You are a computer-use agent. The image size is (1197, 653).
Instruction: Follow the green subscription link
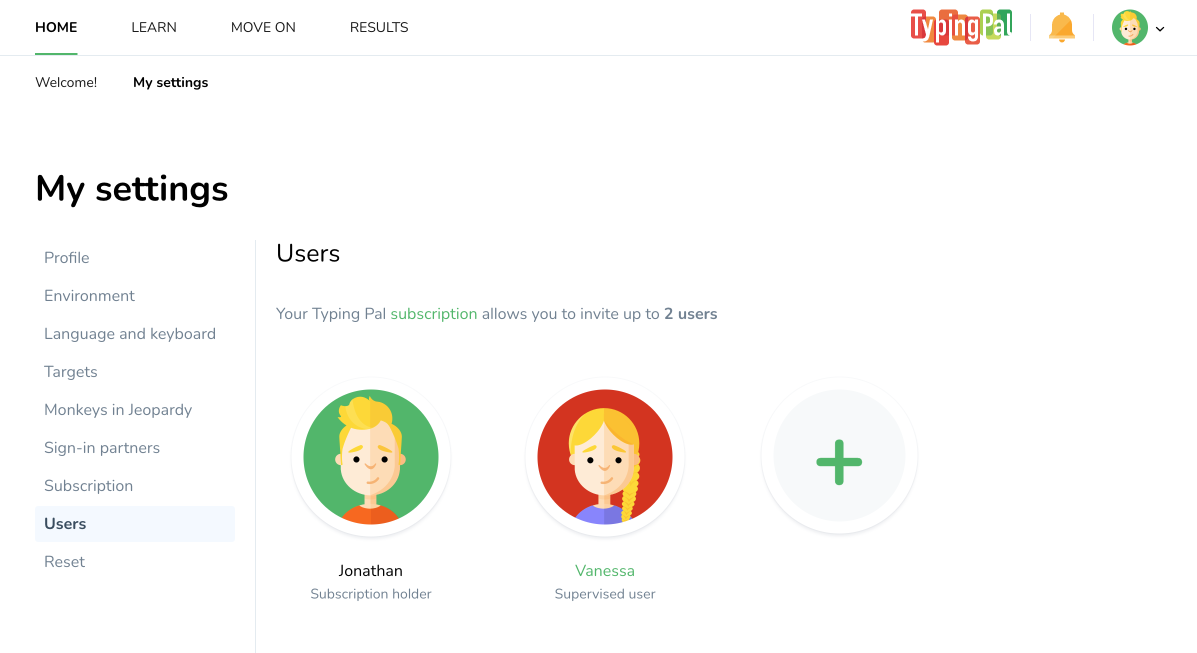click(434, 314)
